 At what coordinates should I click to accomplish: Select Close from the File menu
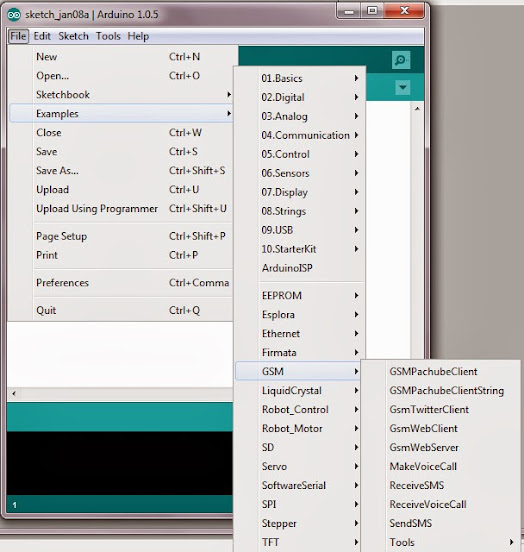click(x=121, y=133)
